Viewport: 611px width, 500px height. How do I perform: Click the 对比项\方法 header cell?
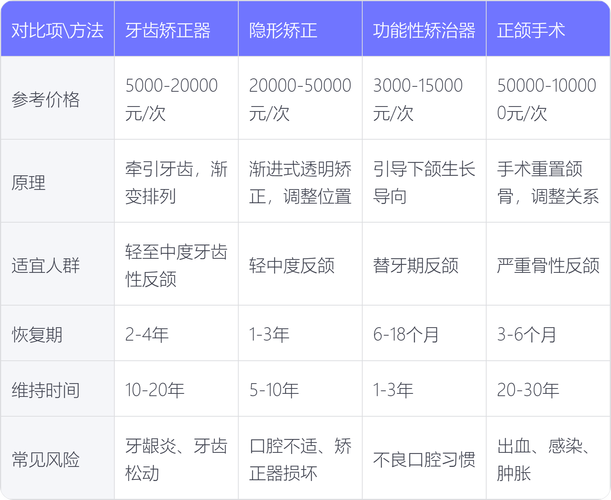click(x=57, y=30)
